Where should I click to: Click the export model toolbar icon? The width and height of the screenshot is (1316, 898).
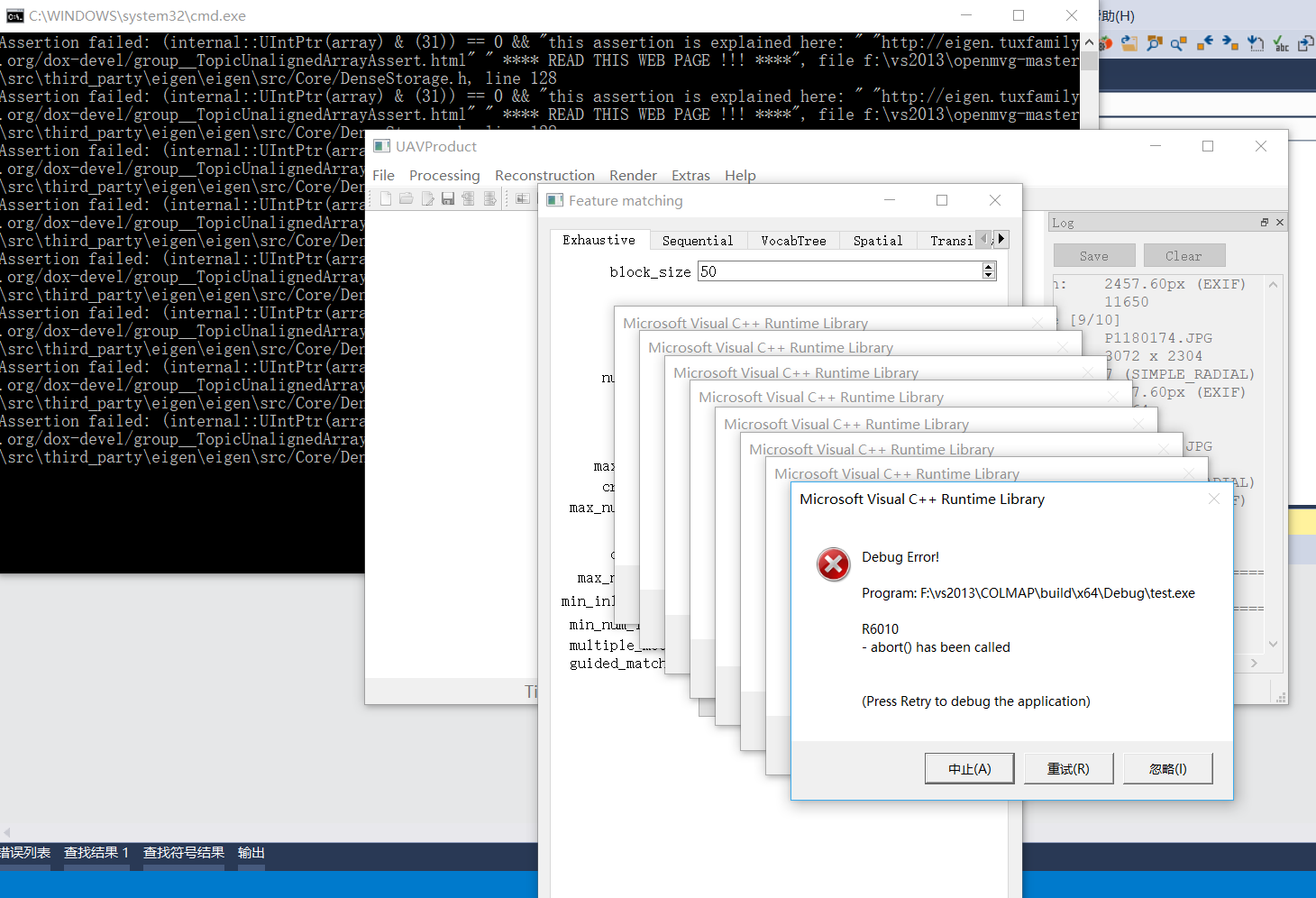pos(489,198)
